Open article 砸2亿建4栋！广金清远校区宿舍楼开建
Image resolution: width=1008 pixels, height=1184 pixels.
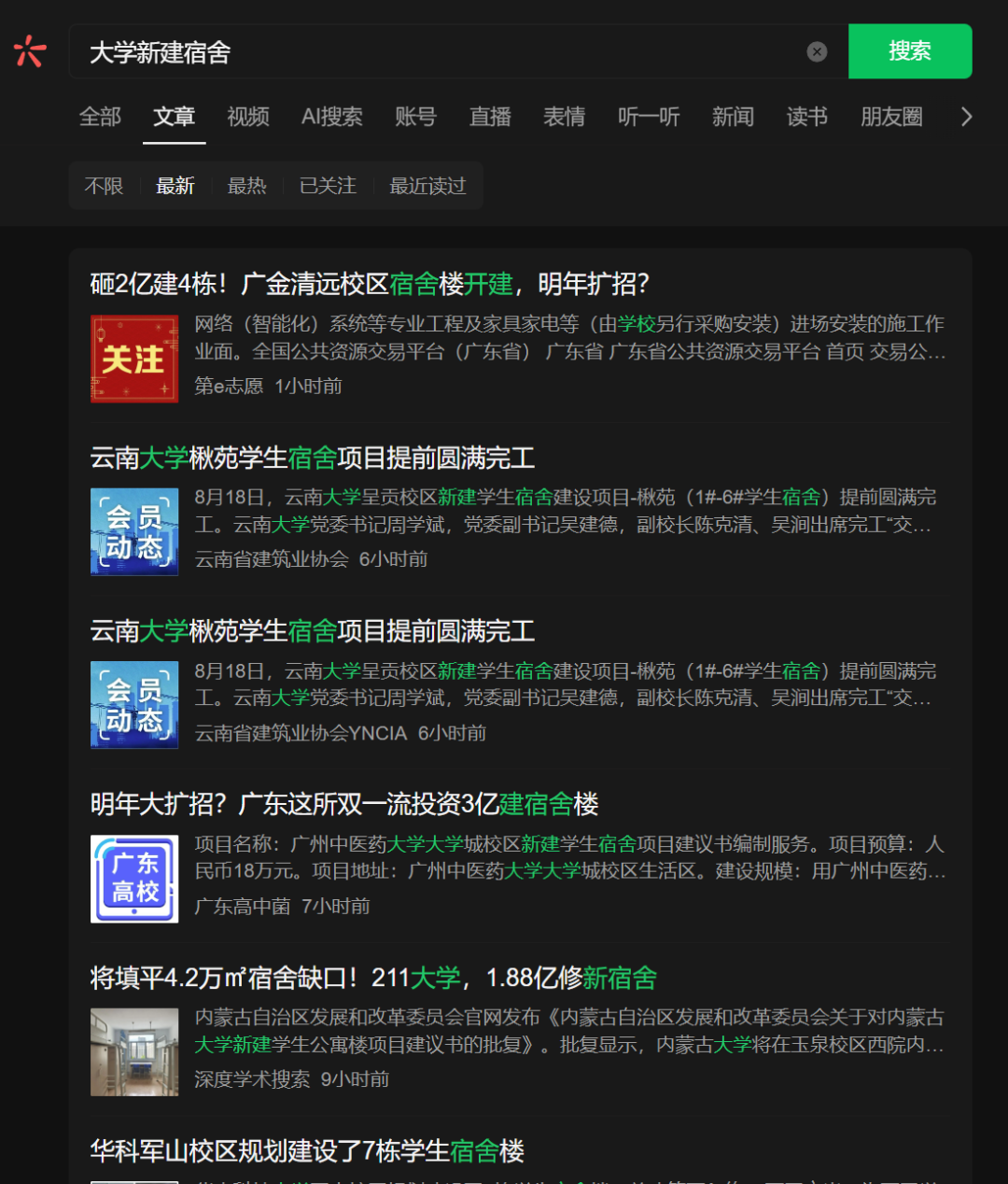[x=370, y=284]
